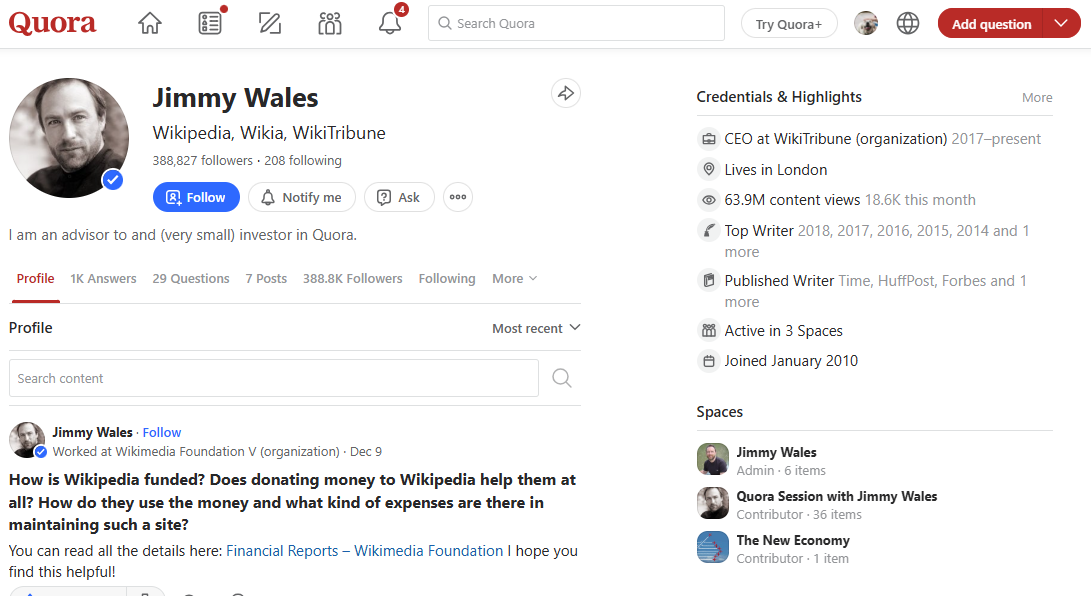
Task: Expand the Add question dropdown arrow
Action: click(x=1061, y=24)
